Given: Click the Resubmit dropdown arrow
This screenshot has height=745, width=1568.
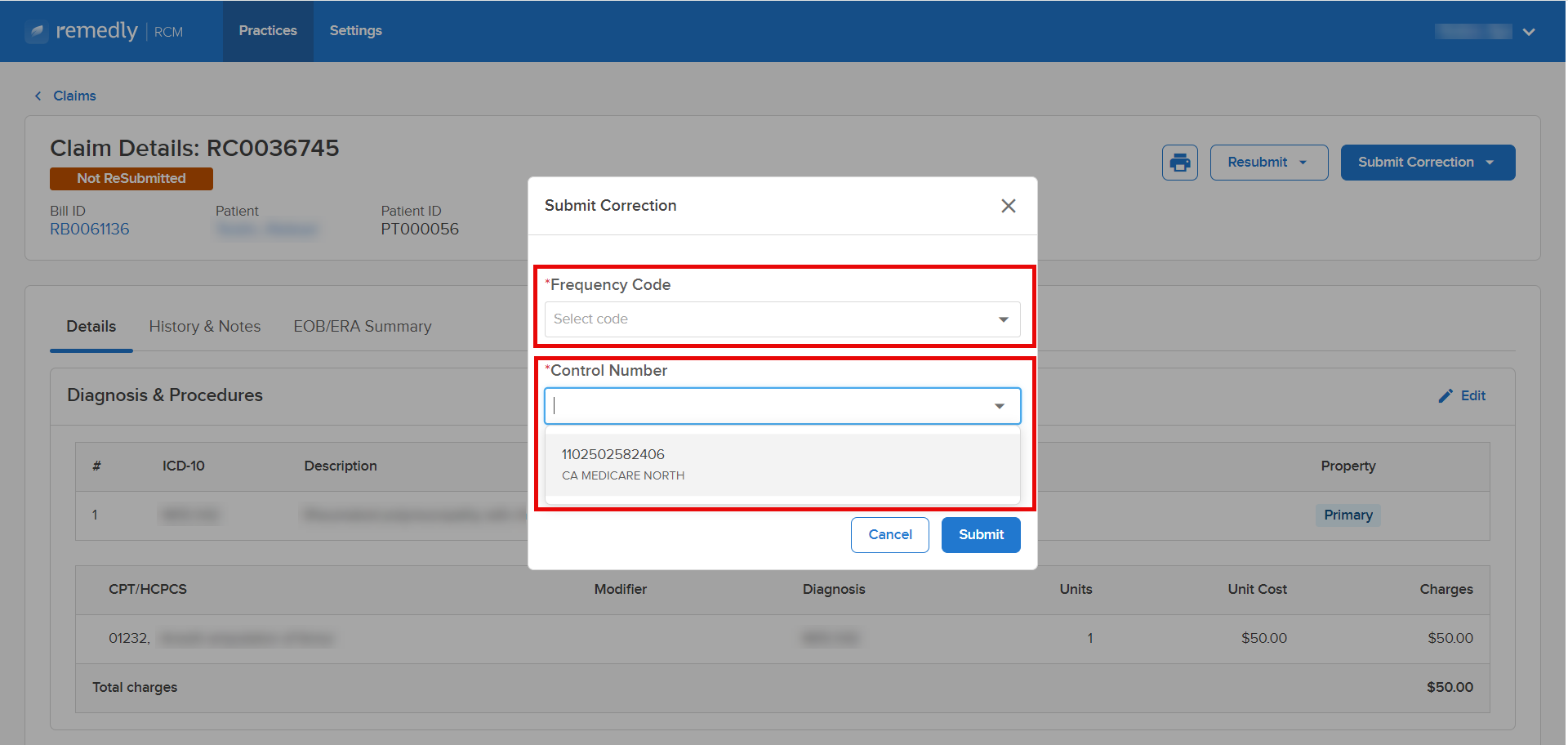Looking at the screenshot, I should [1304, 162].
